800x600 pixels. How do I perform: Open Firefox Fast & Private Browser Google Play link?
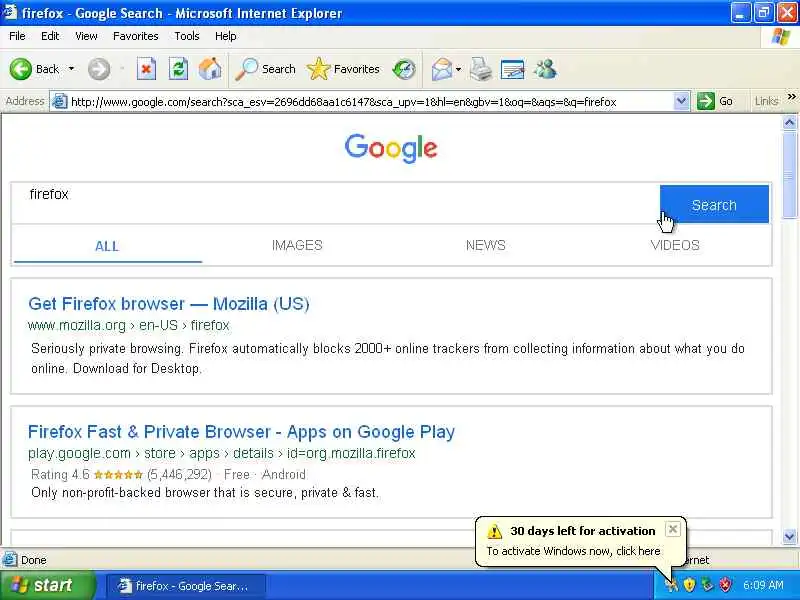coord(241,432)
